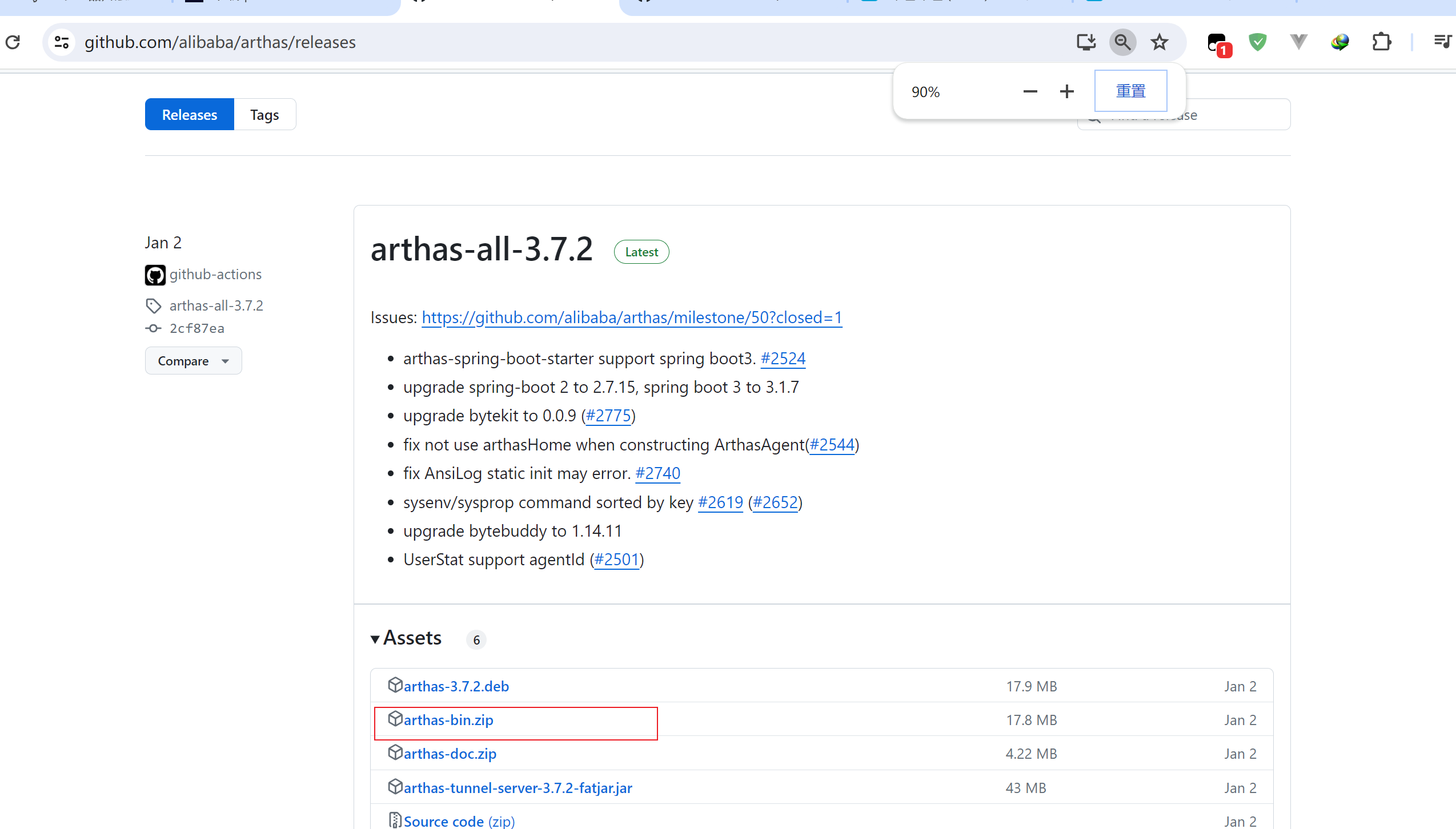Decrease the zoom level with the minus button
This screenshot has width=1456, height=829.
click(x=1030, y=91)
